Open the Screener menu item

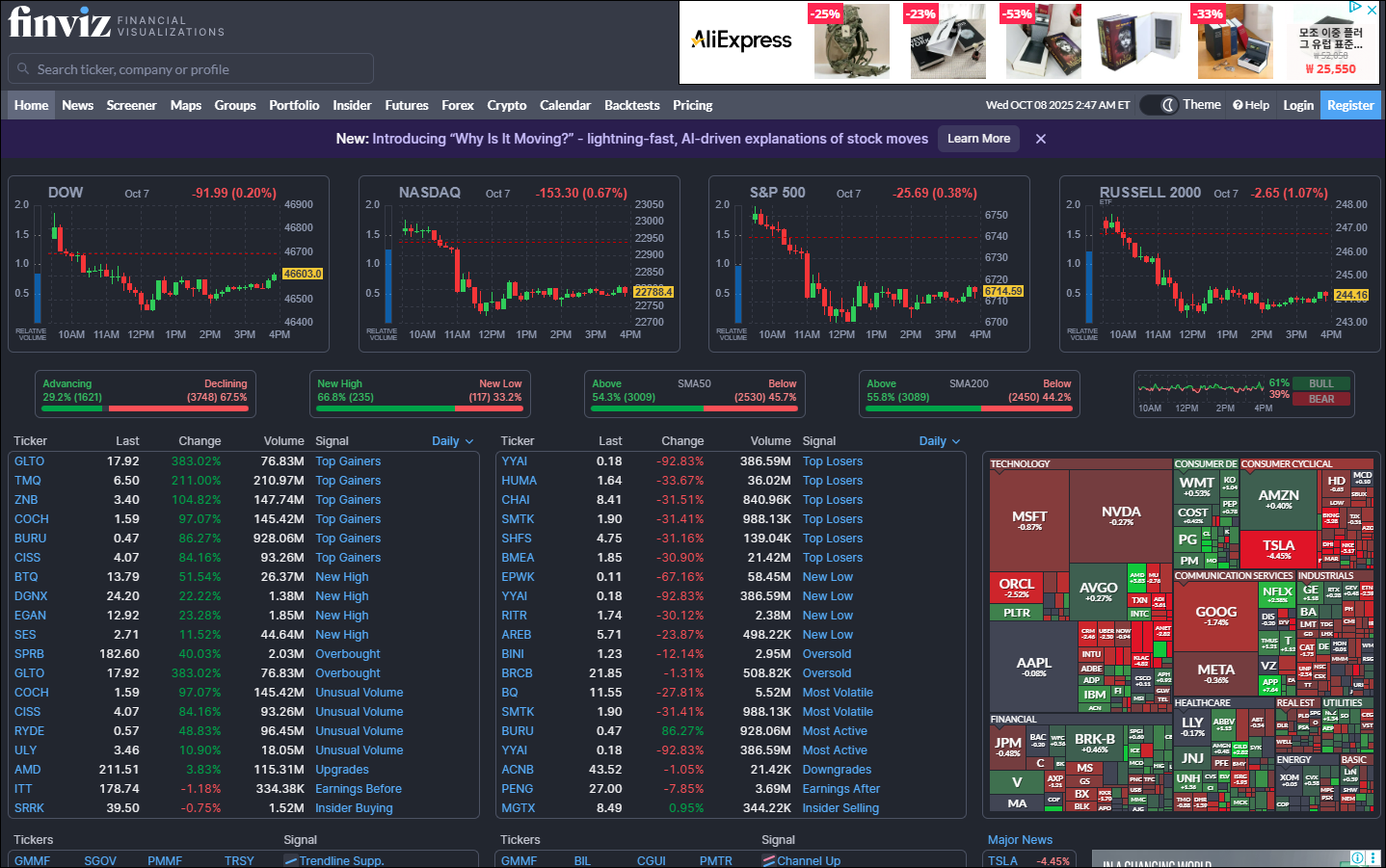tap(131, 105)
